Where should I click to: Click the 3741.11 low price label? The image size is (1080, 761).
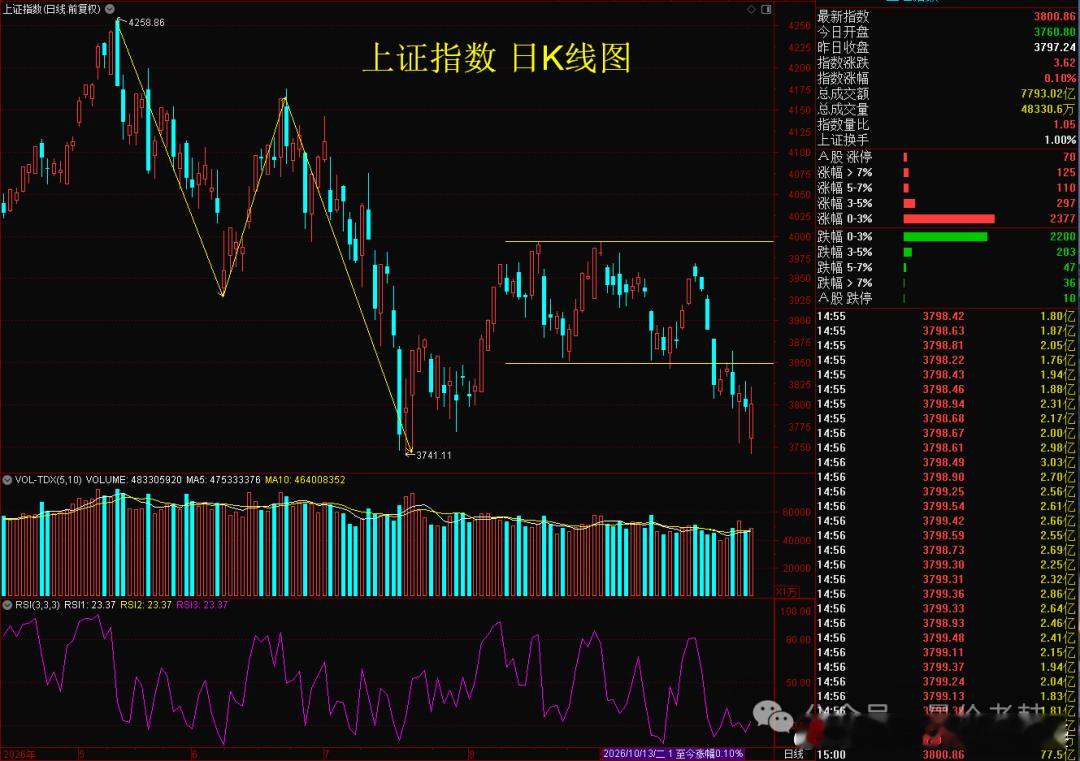[434, 455]
